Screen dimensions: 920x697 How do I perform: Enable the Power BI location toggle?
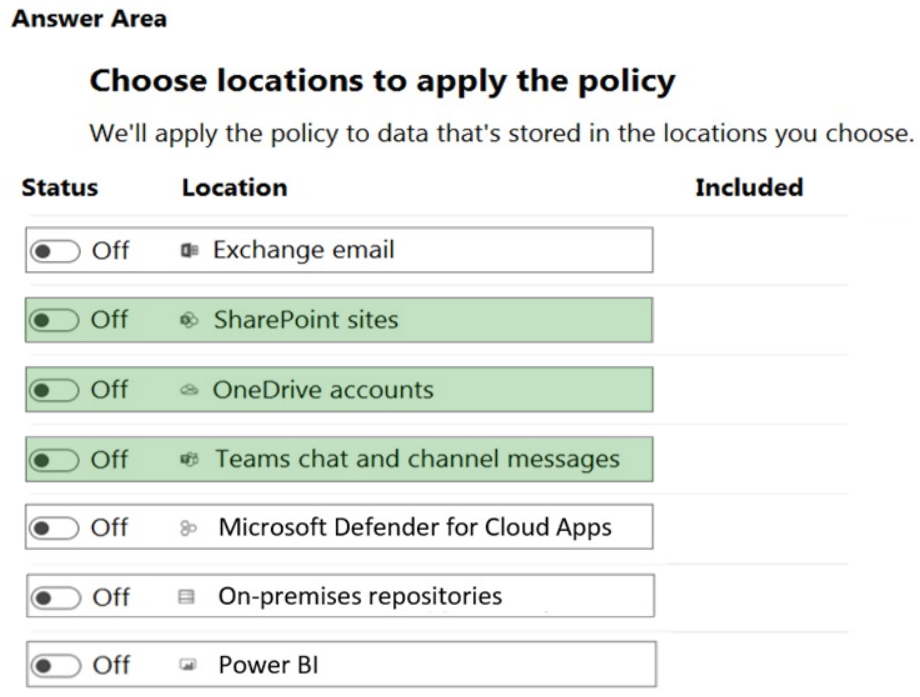[x=55, y=665]
